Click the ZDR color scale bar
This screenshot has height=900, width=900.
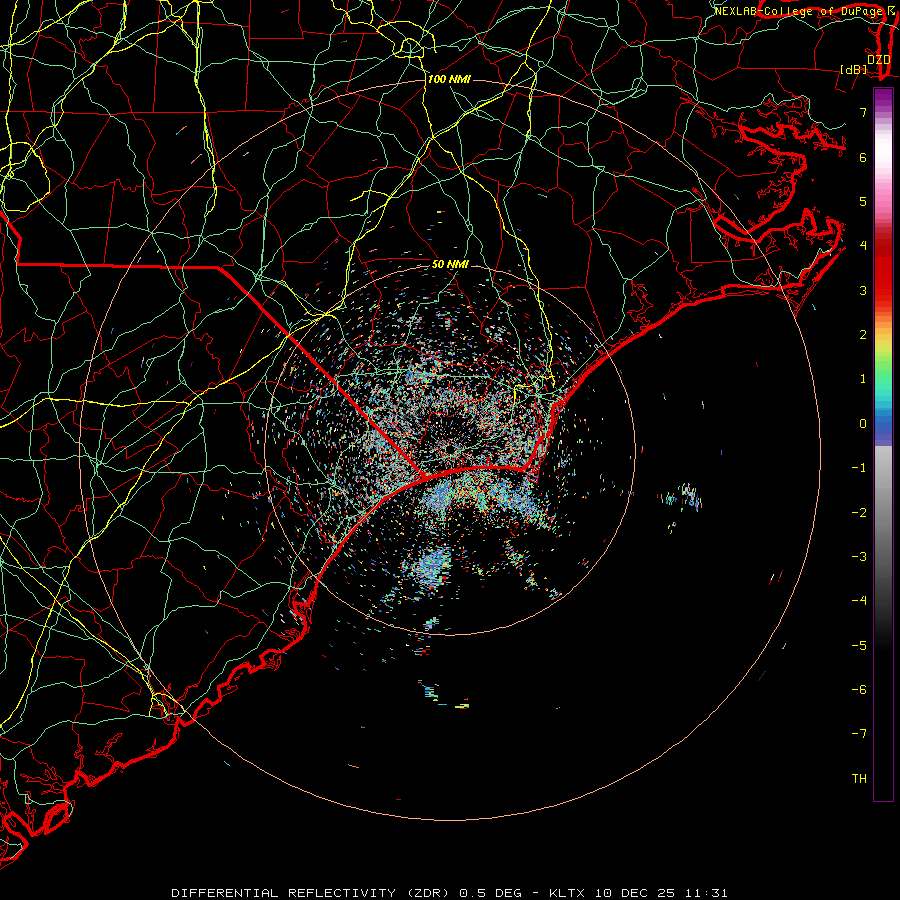tap(883, 444)
